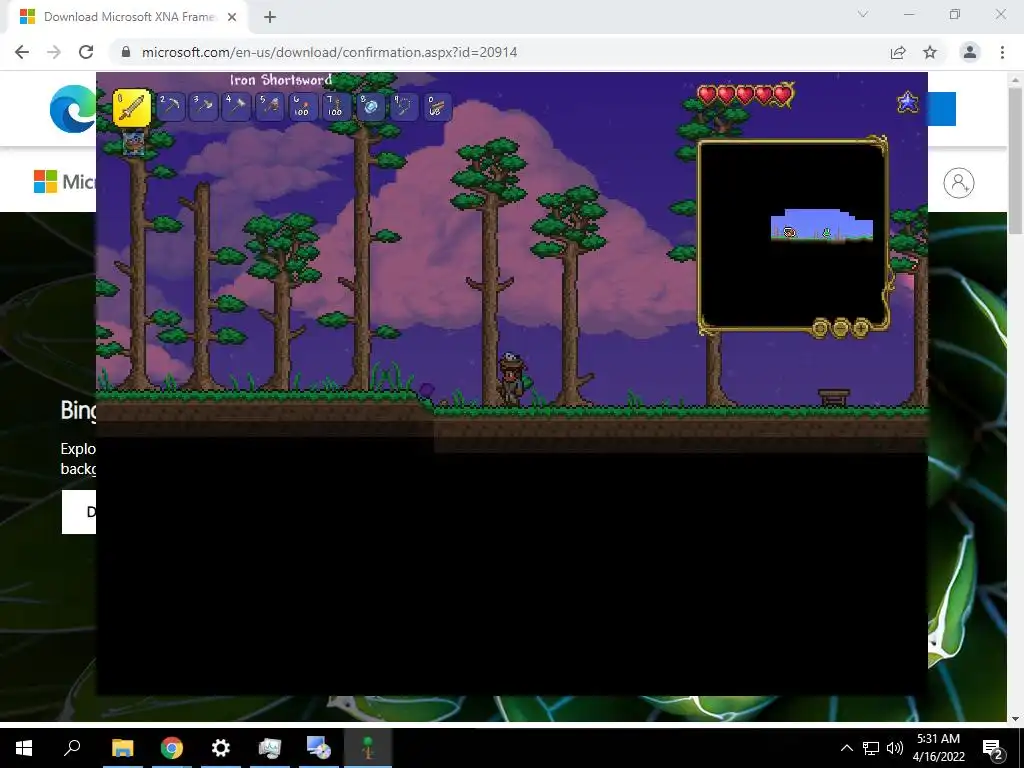The width and height of the screenshot is (1024, 768).
Task: Select the magic mirror in hotbar slot 8
Action: tap(370, 106)
